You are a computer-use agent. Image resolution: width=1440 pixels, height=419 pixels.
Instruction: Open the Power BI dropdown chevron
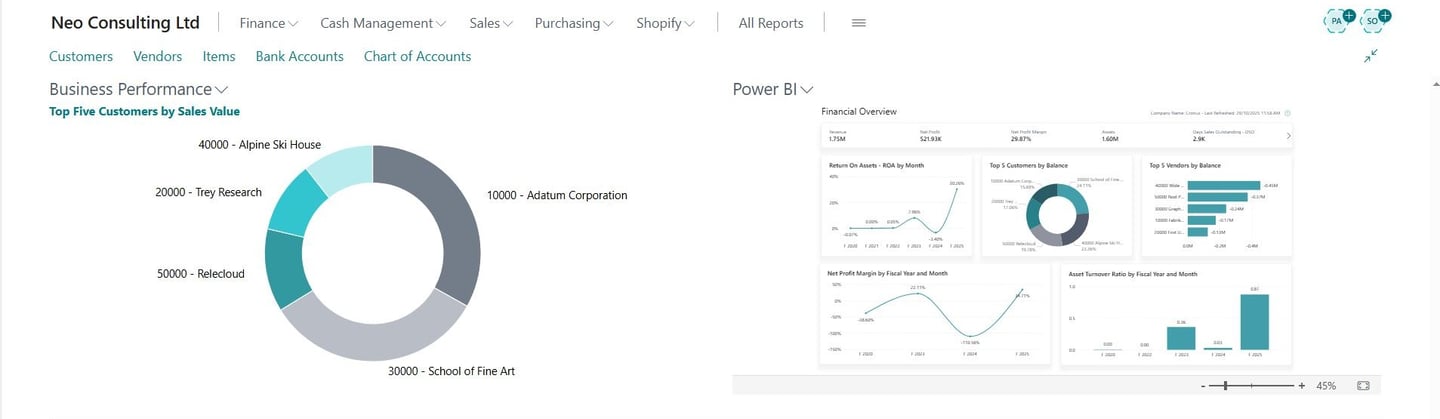point(807,89)
